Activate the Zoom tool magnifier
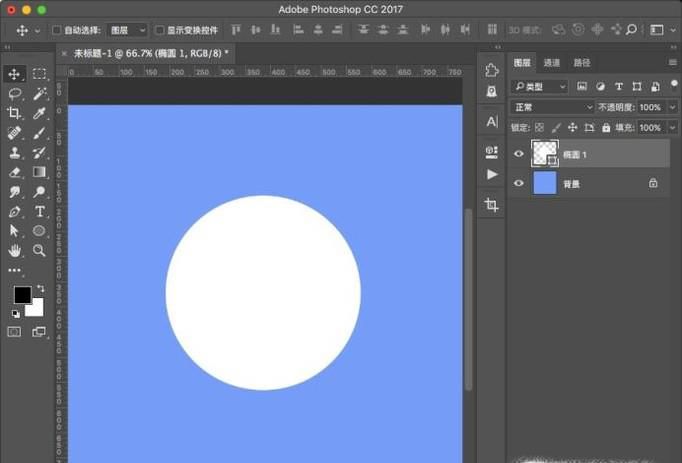The width and height of the screenshot is (682, 463). pyautogui.click(x=40, y=250)
